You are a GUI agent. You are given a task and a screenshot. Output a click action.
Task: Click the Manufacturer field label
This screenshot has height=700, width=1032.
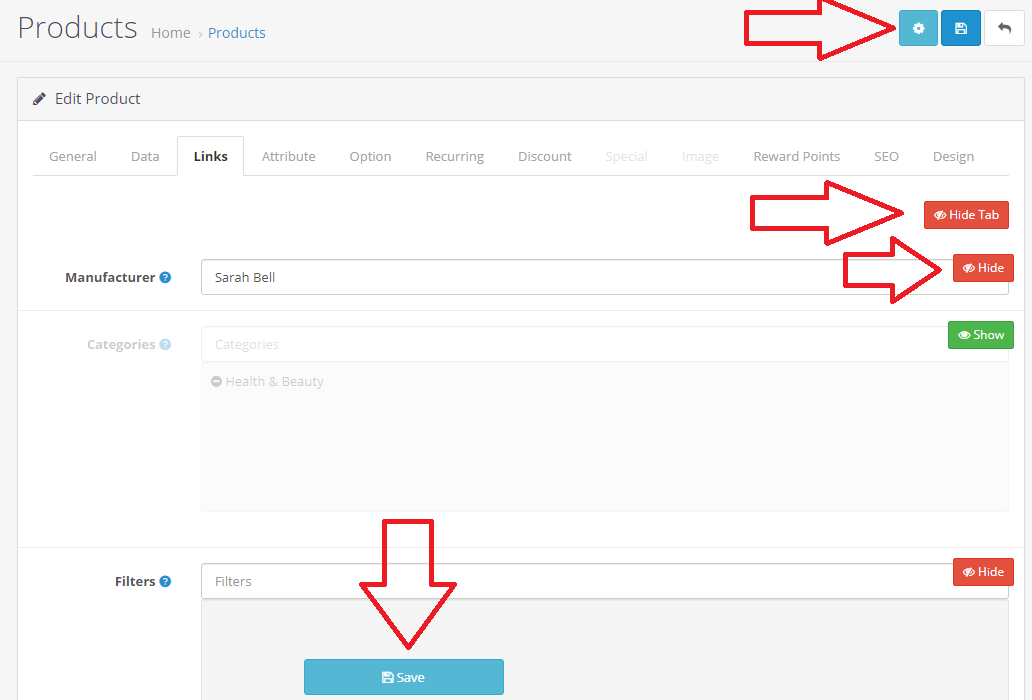point(110,278)
